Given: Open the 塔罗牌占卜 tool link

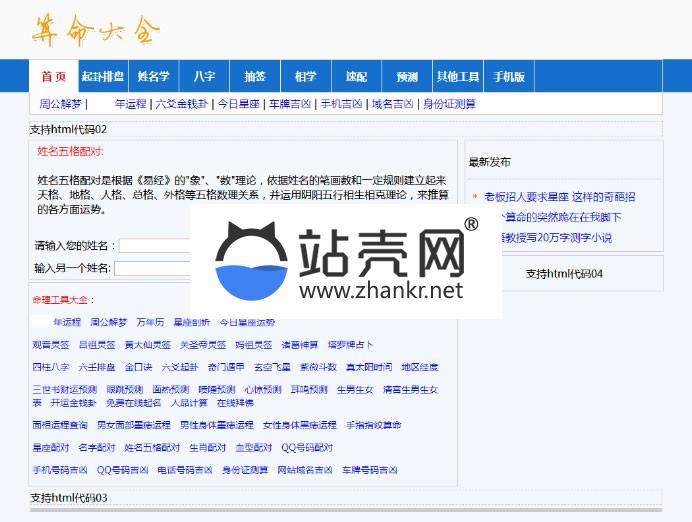Looking at the screenshot, I should [350, 344].
